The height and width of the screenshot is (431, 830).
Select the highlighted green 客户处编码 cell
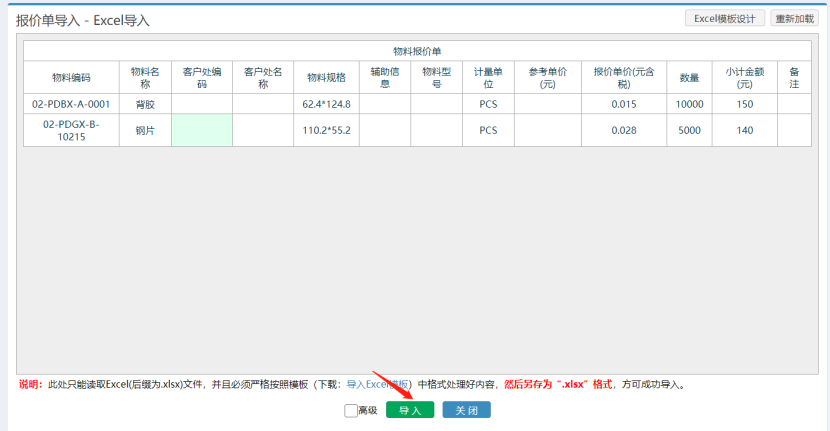[x=201, y=130]
